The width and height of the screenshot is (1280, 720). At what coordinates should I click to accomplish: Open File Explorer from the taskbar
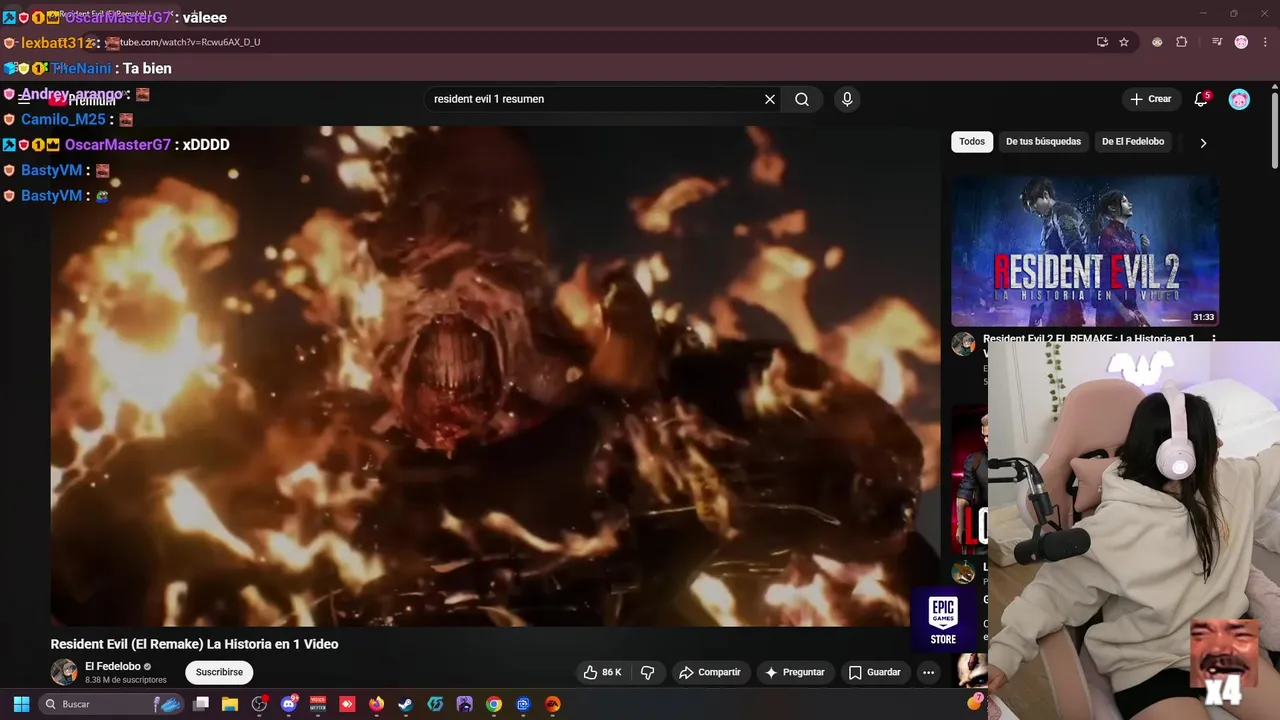point(230,704)
